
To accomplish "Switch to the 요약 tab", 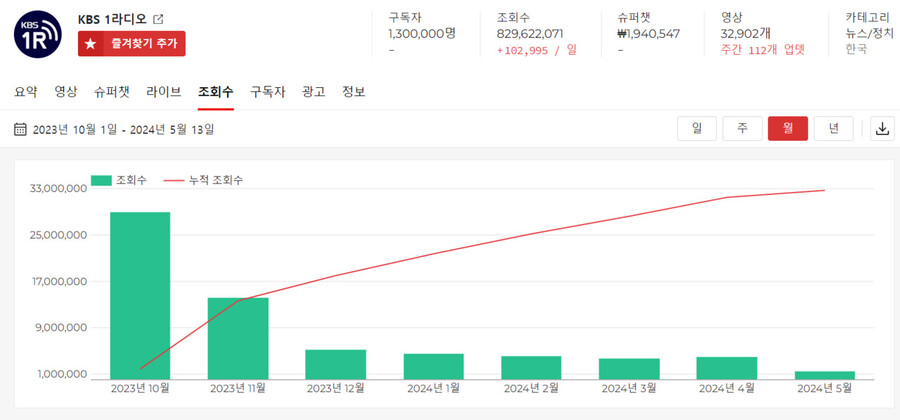I will pyautogui.click(x=26, y=92).
